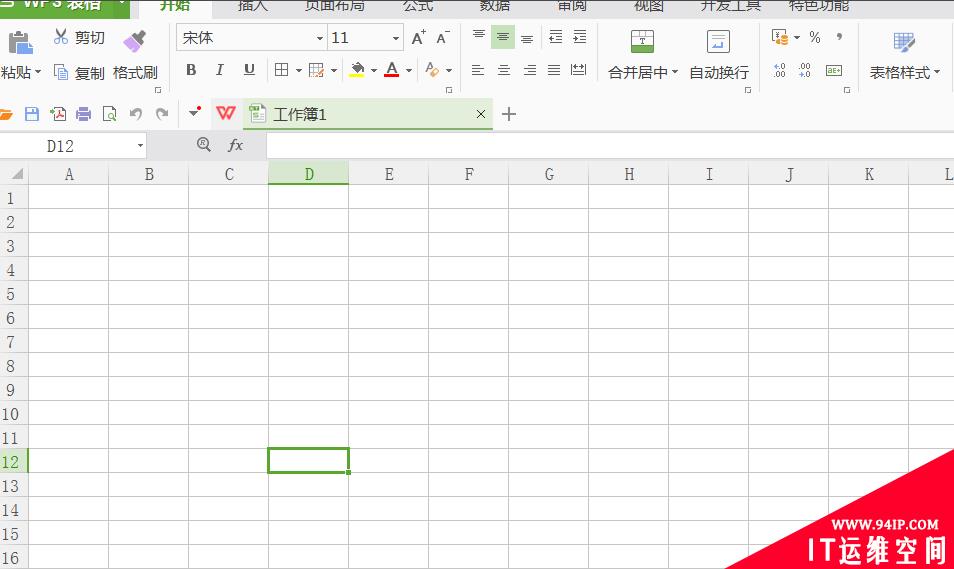Open print preview icon
Screen dimensions: 954x569
click(x=110, y=114)
